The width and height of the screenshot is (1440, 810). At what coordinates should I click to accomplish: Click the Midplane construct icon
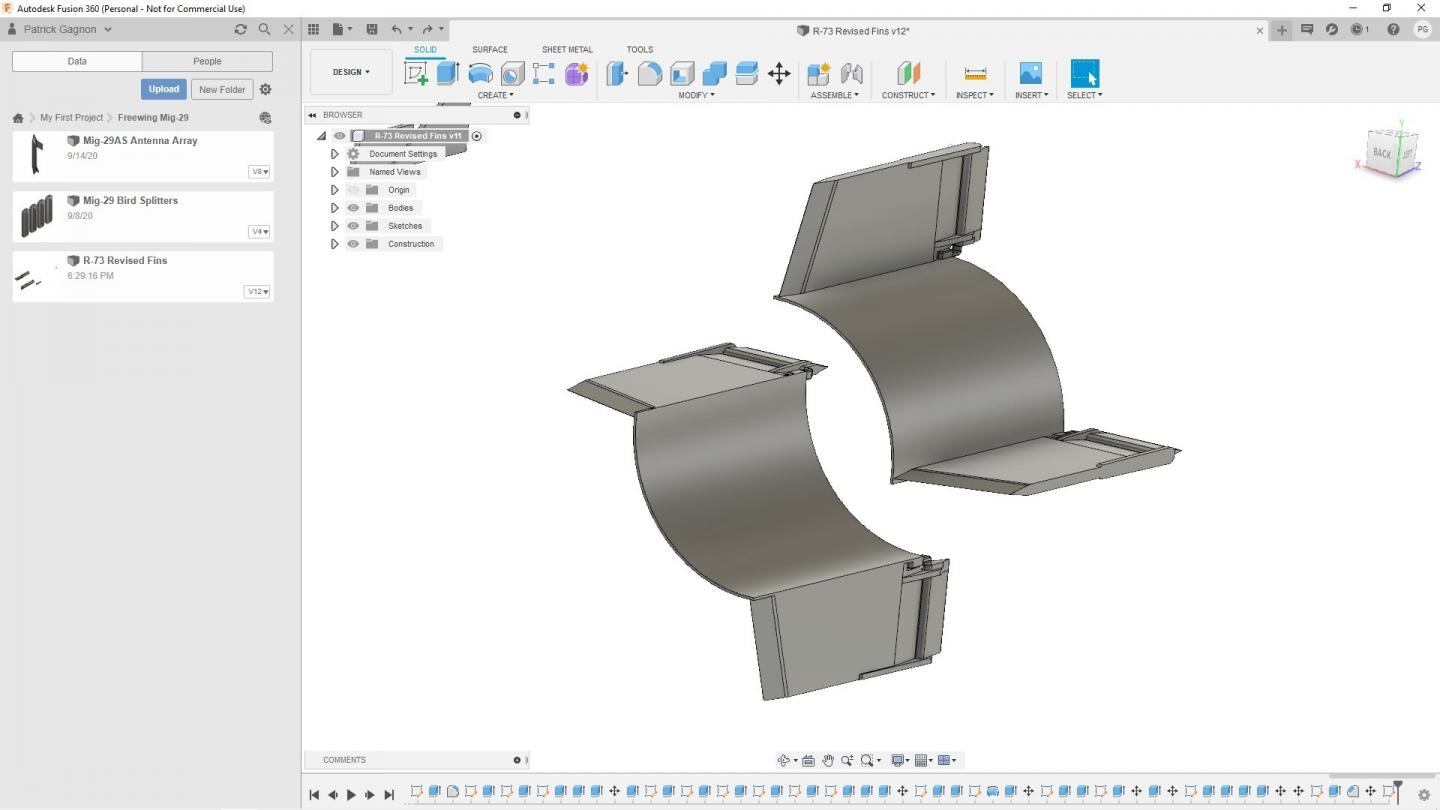pyautogui.click(x=908, y=73)
